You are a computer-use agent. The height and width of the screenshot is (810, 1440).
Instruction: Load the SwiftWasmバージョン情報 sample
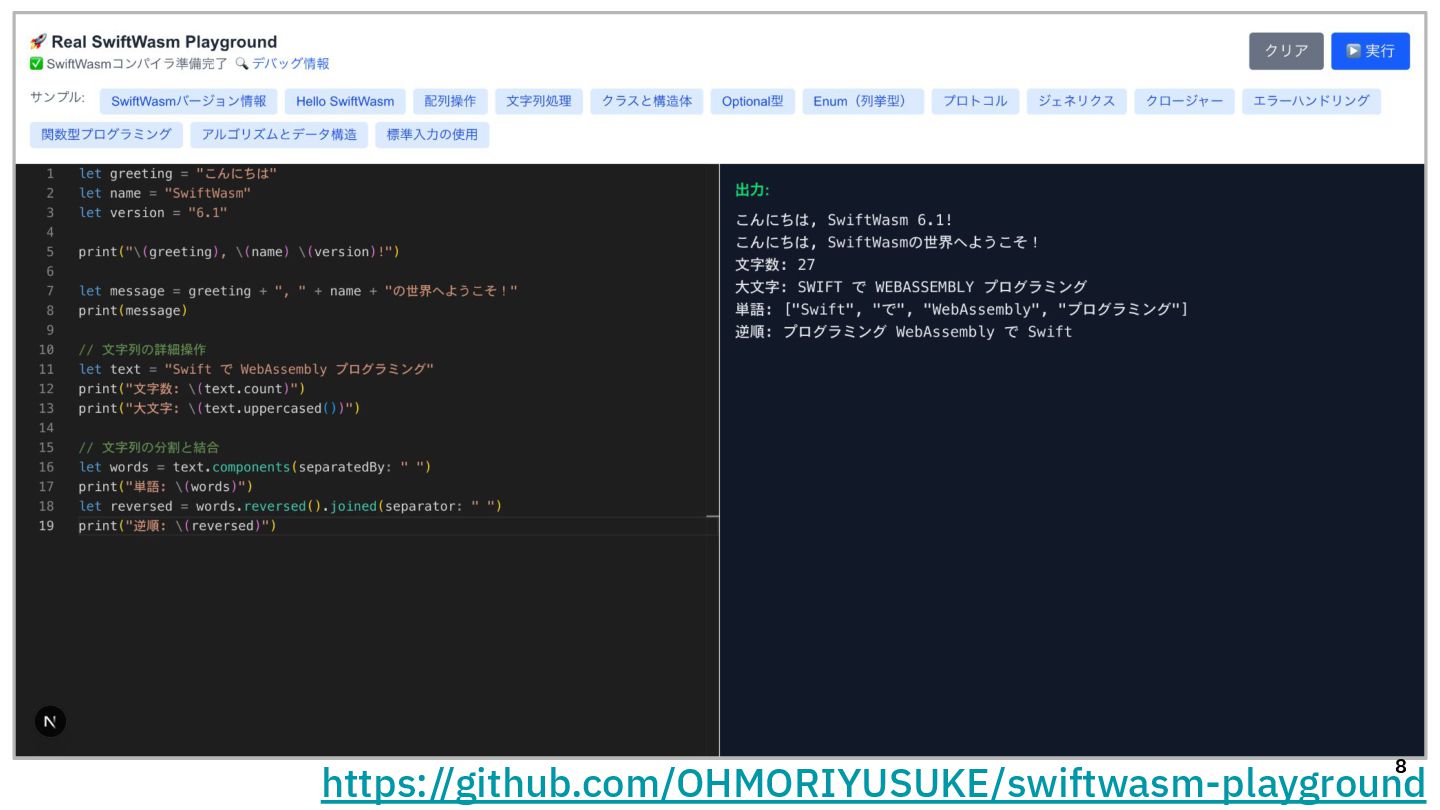click(189, 101)
